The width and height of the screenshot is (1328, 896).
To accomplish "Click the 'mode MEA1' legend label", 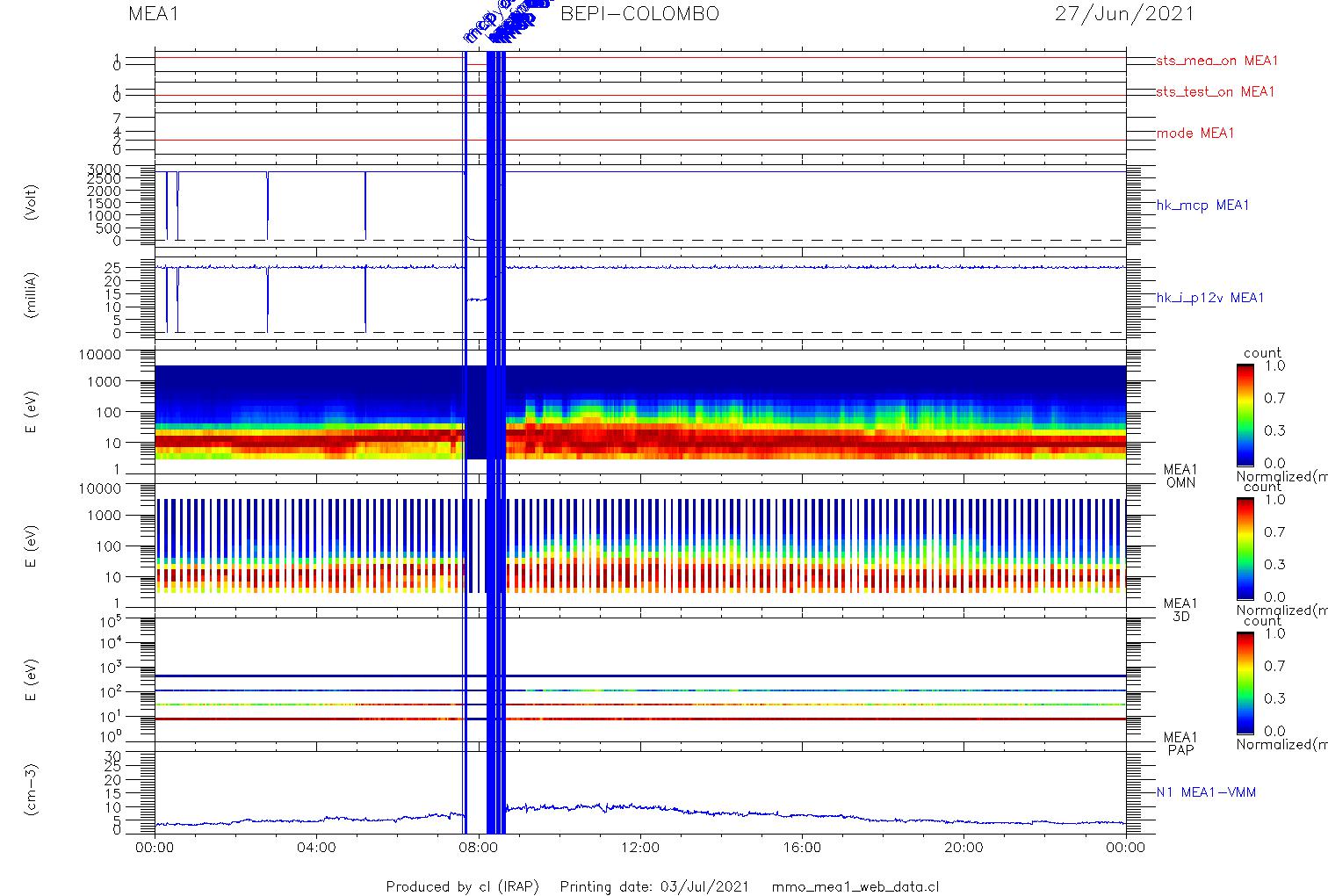I will [1195, 134].
